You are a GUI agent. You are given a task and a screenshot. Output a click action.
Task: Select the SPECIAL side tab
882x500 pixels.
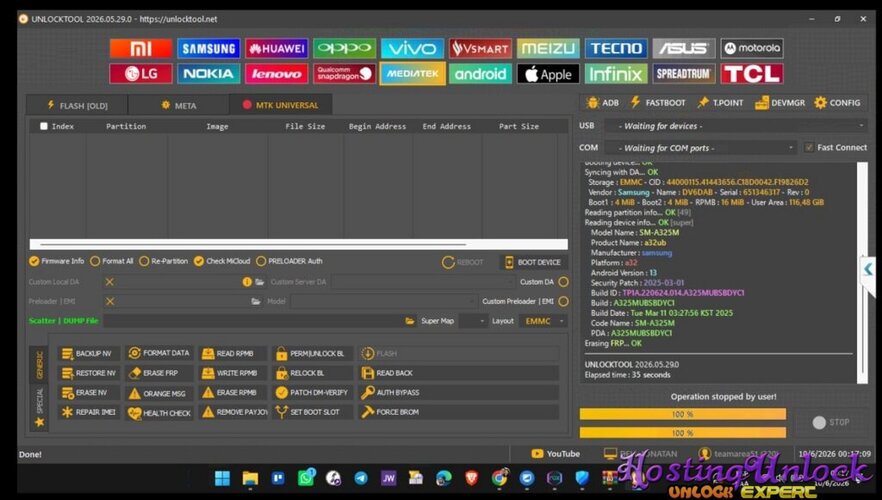click(x=39, y=408)
